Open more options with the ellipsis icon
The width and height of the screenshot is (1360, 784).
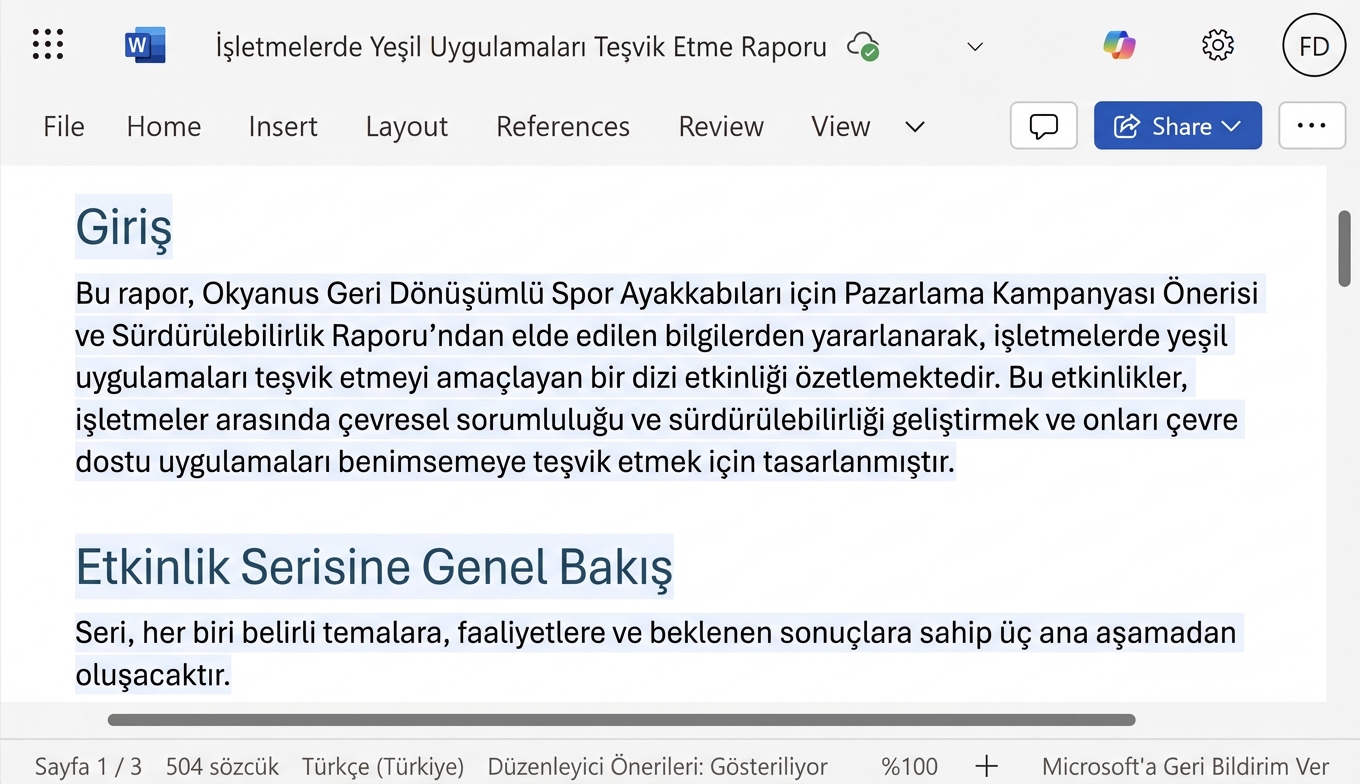[x=1312, y=125]
